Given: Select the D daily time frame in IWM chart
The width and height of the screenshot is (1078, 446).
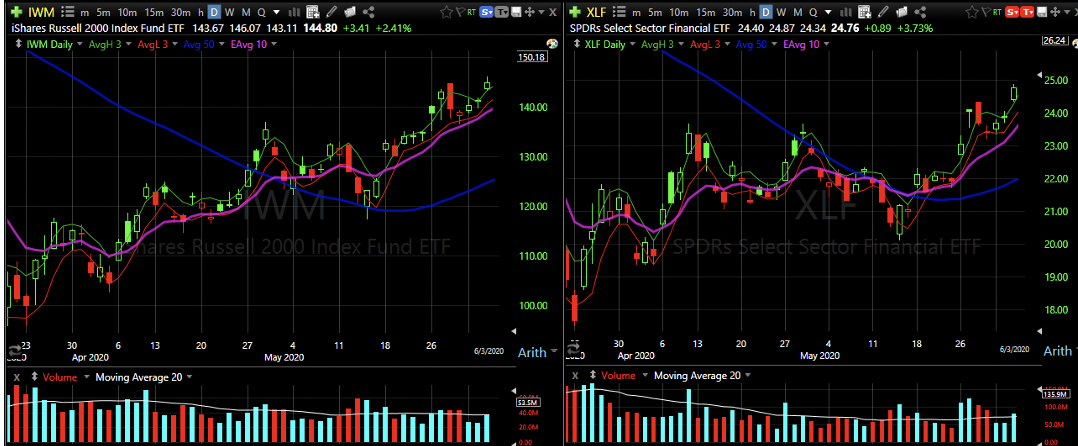Looking at the screenshot, I should click(214, 12).
